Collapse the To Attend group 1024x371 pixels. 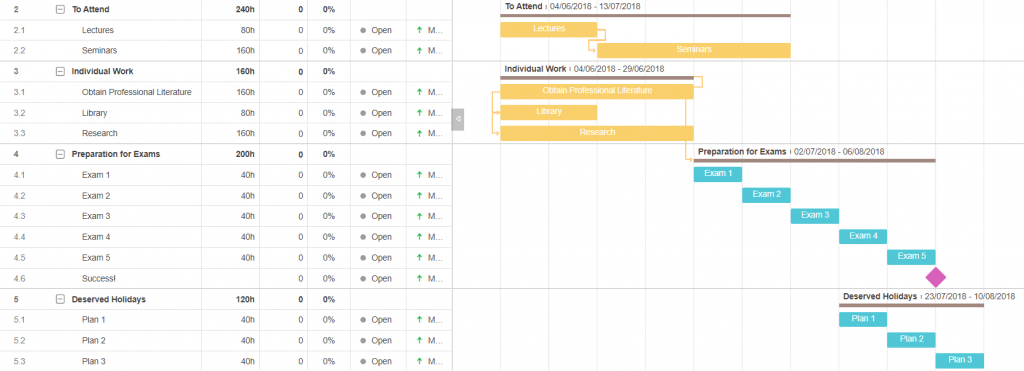point(60,9)
